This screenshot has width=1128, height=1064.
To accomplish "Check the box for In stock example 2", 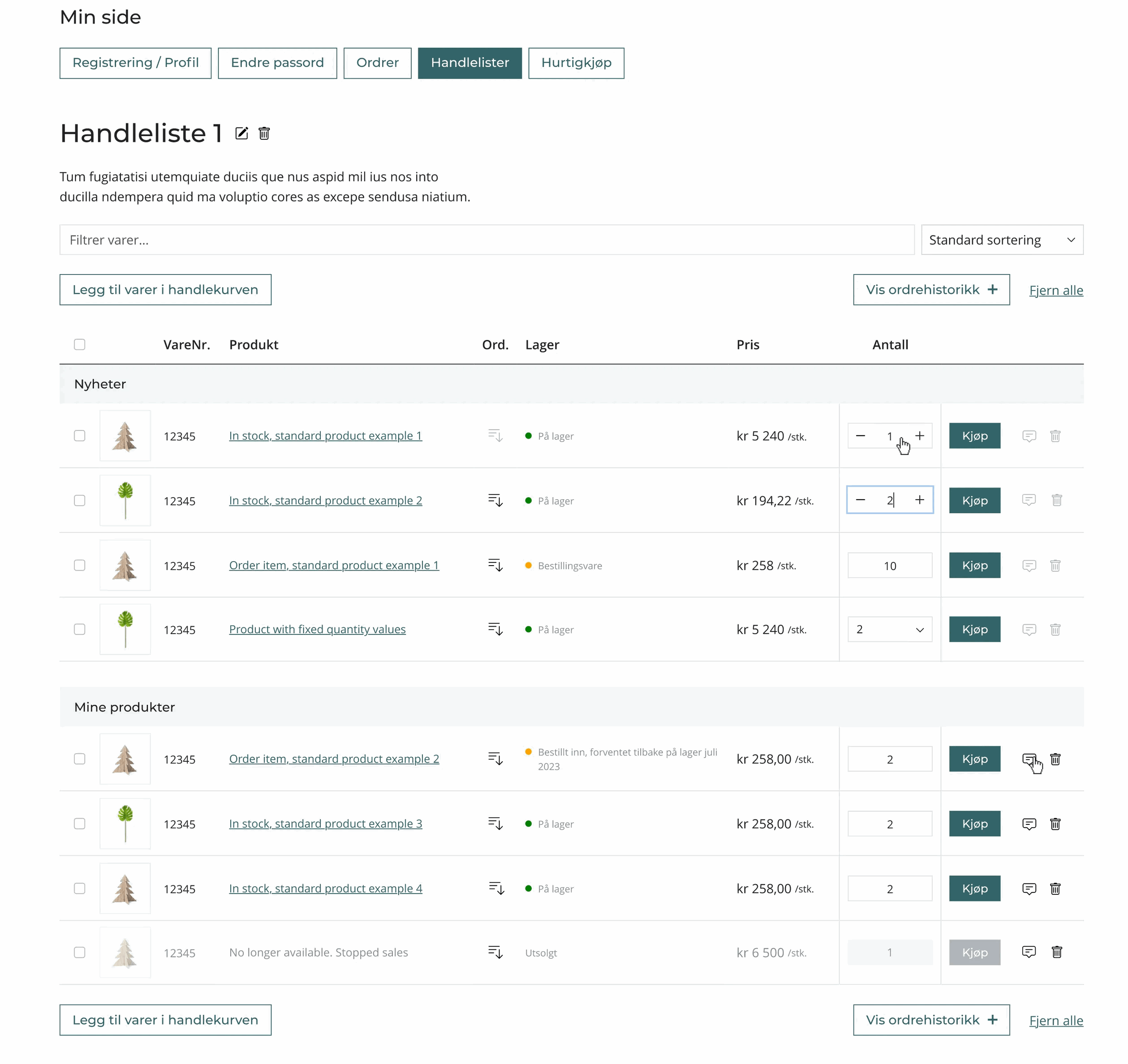I will pyautogui.click(x=79, y=500).
